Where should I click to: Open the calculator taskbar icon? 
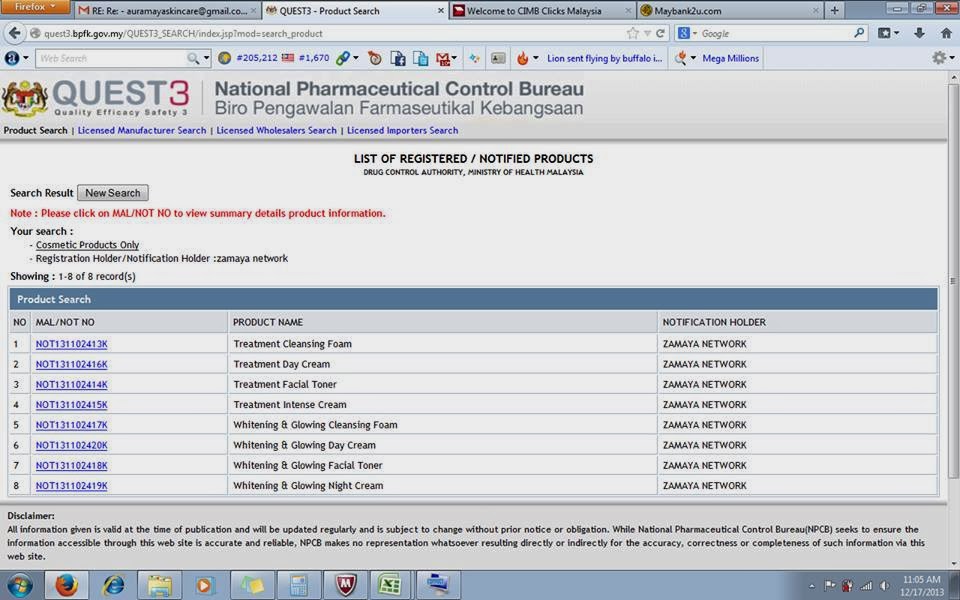[299, 585]
